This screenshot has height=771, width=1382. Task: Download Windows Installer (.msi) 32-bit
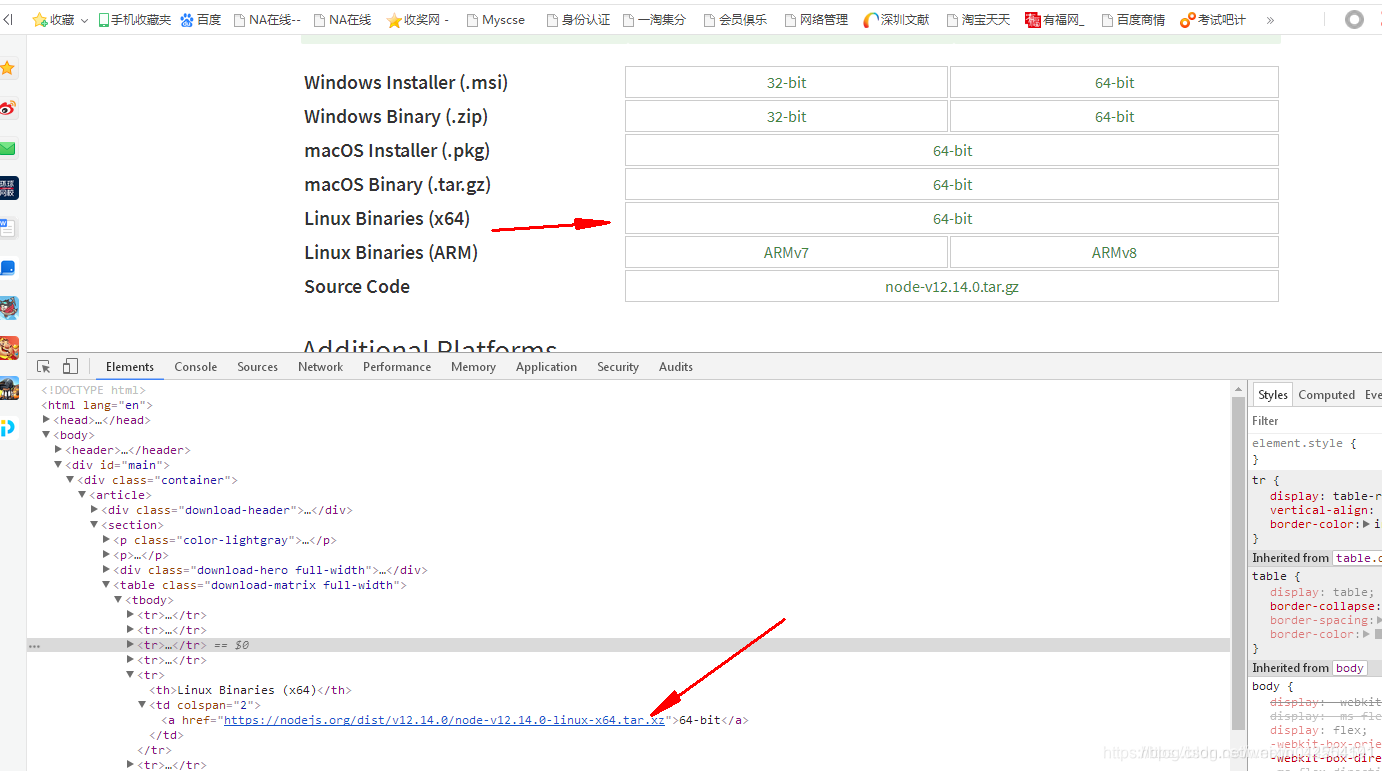pyautogui.click(x=786, y=83)
